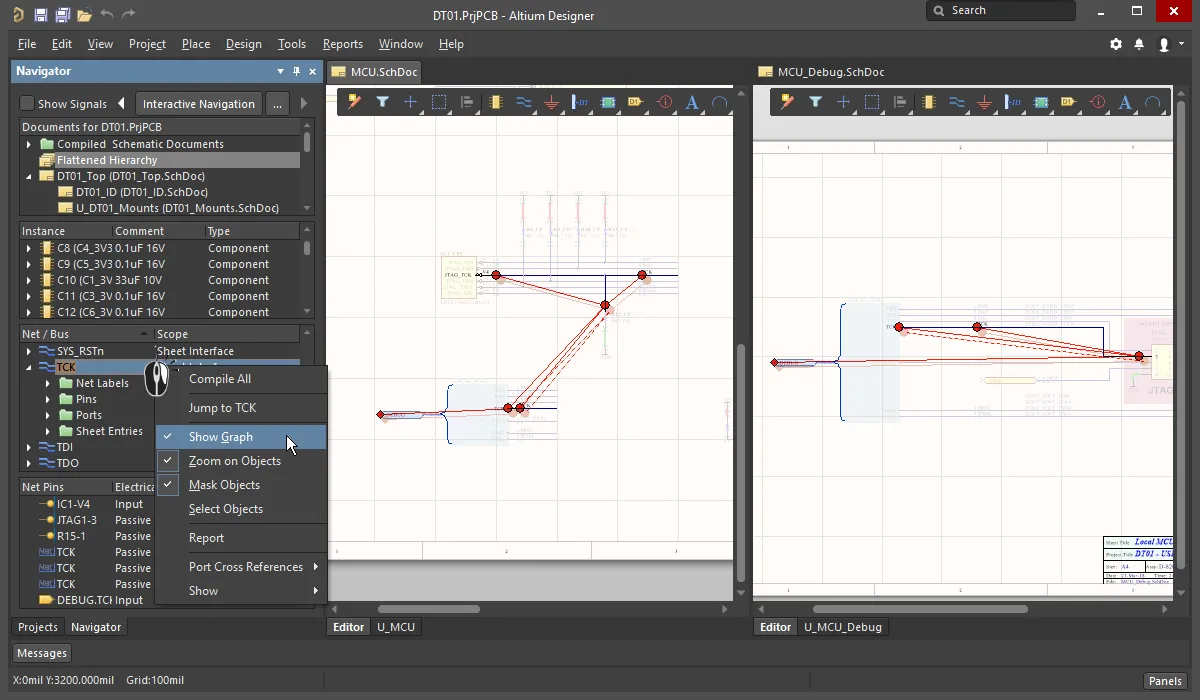Collapse the TCK net node
Screen dimensions: 1200x700
[29, 367]
